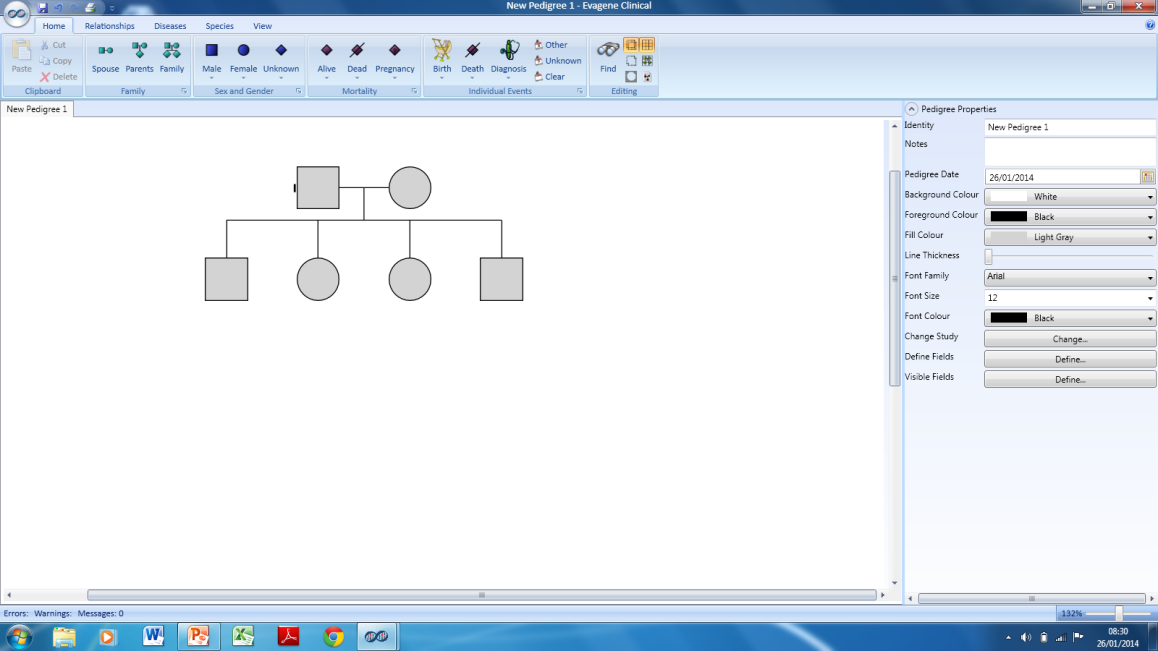Open the Background Colour dropdown
Viewport: 1158px width, 651px height.
click(x=1148, y=196)
